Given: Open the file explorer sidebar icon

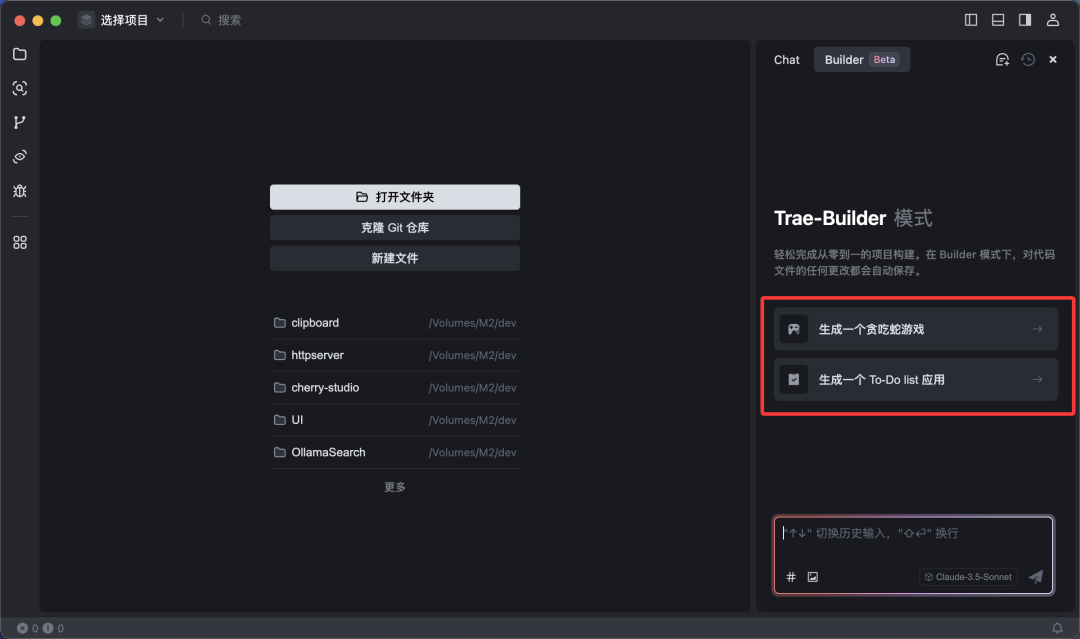Looking at the screenshot, I should (x=20, y=54).
